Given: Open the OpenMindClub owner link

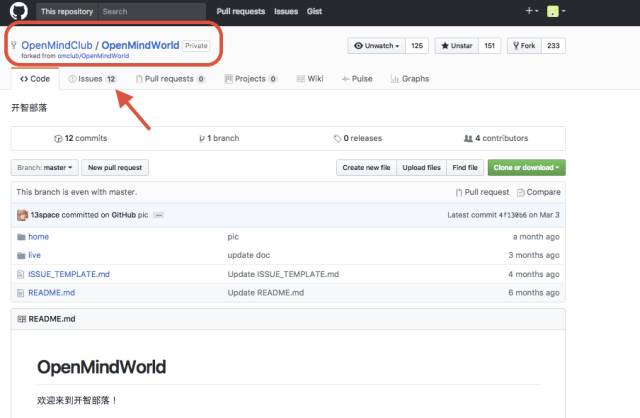Looking at the screenshot, I should coord(57,45).
